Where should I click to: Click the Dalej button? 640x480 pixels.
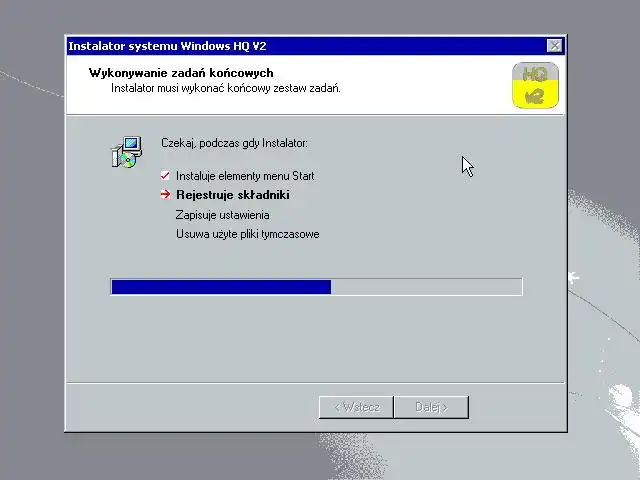click(x=431, y=407)
